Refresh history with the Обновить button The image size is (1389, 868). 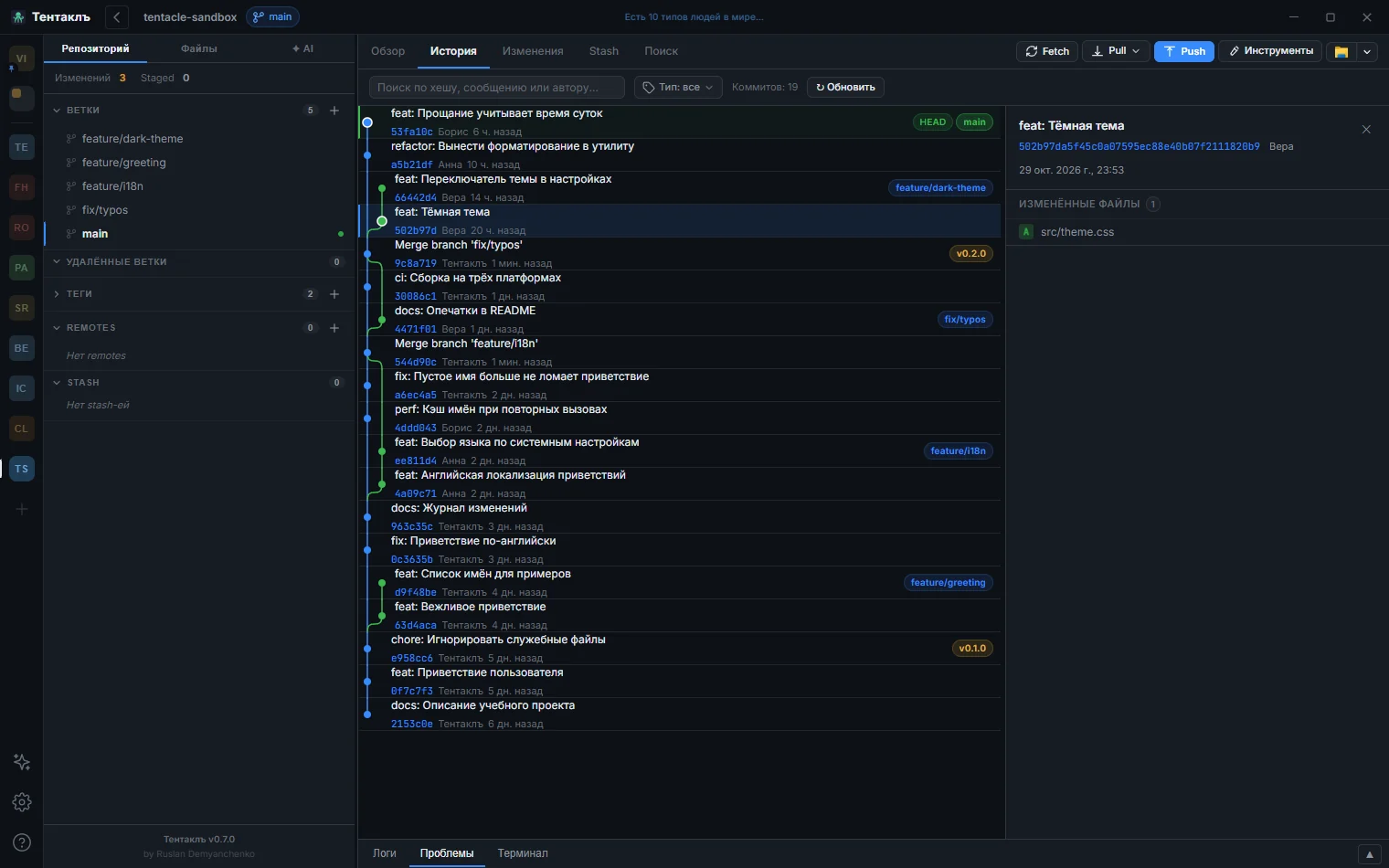(845, 88)
